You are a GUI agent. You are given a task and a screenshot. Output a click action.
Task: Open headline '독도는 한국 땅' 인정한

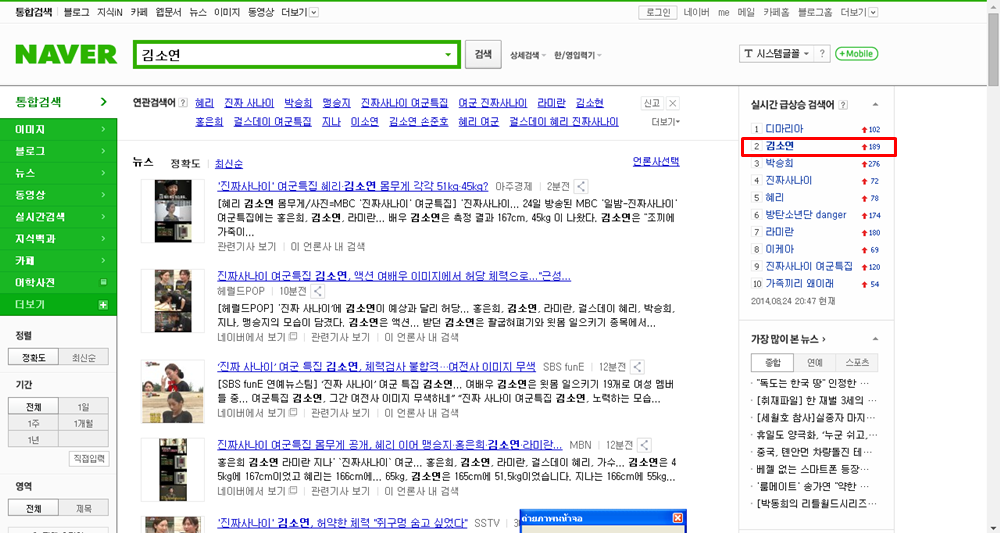(812, 383)
